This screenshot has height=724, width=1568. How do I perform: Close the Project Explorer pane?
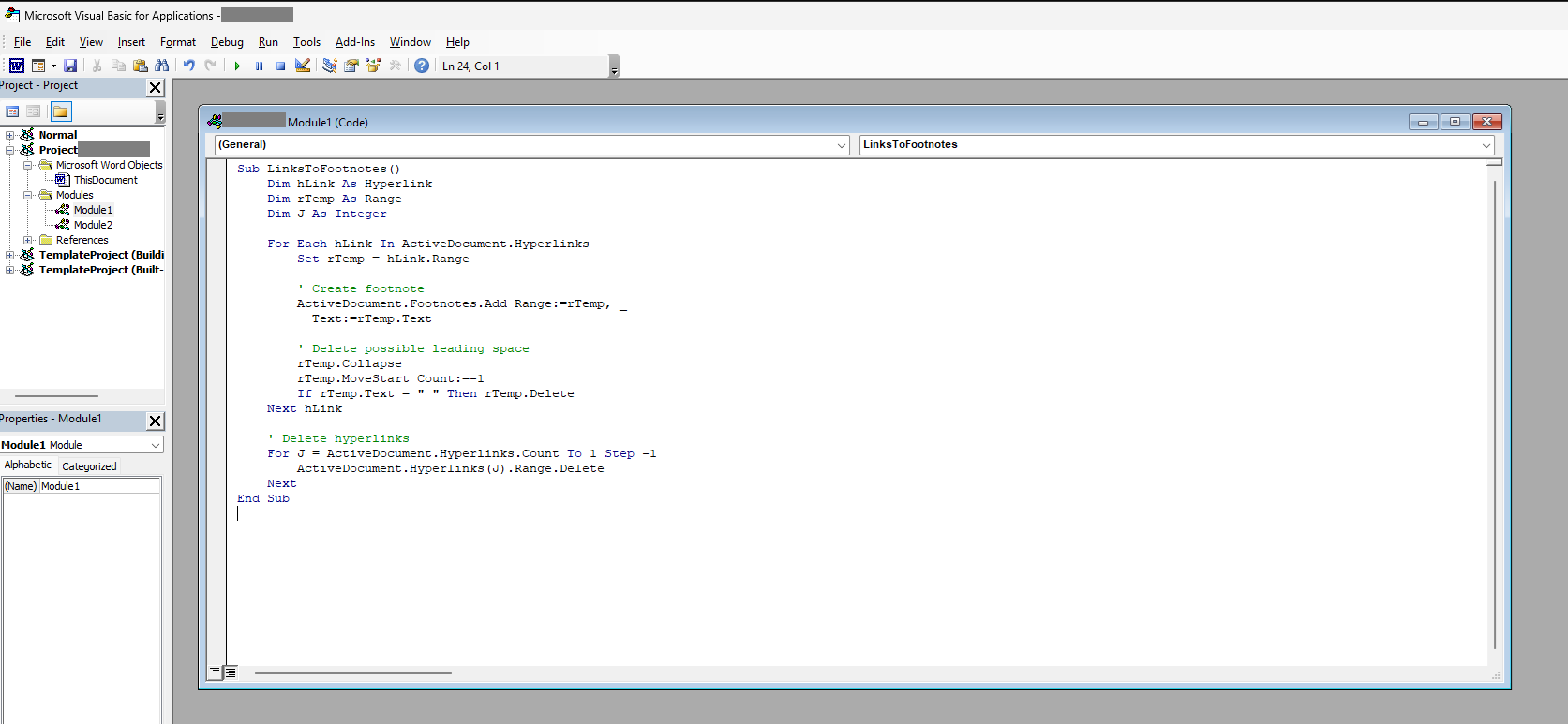click(x=156, y=87)
